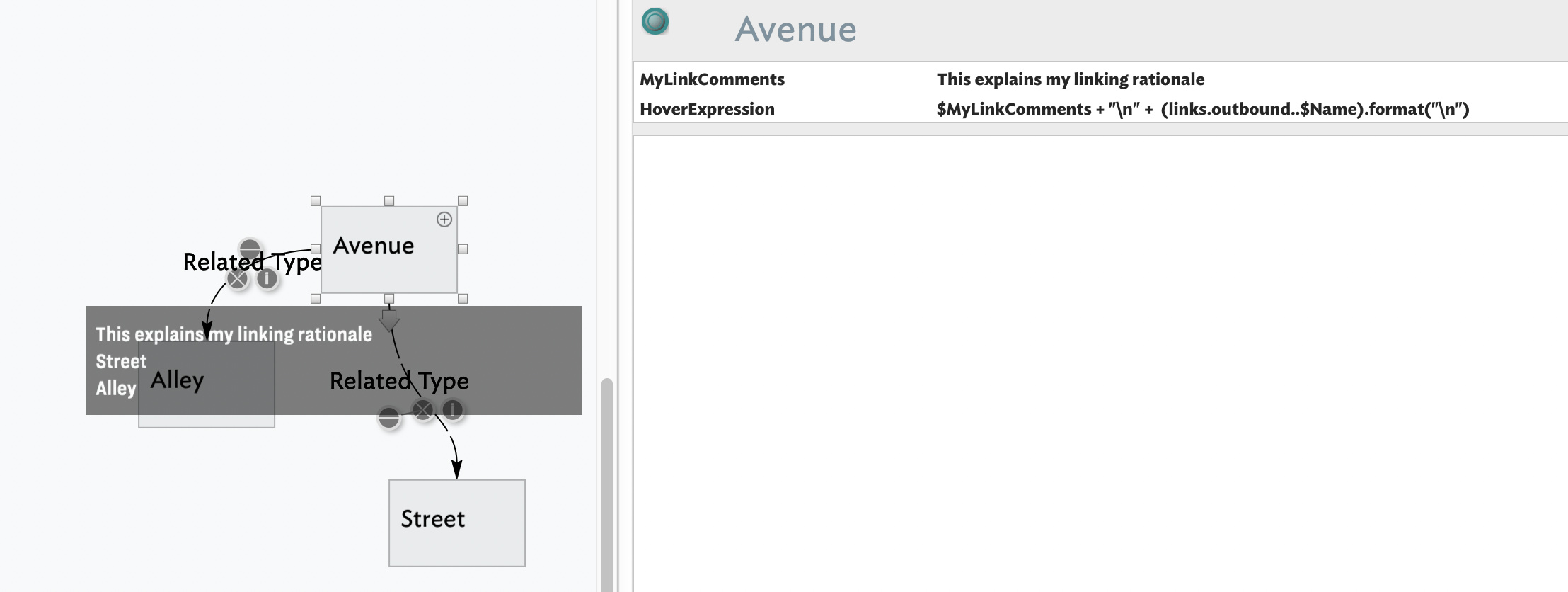Edit the MyLinkComments value field

(1070, 79)
